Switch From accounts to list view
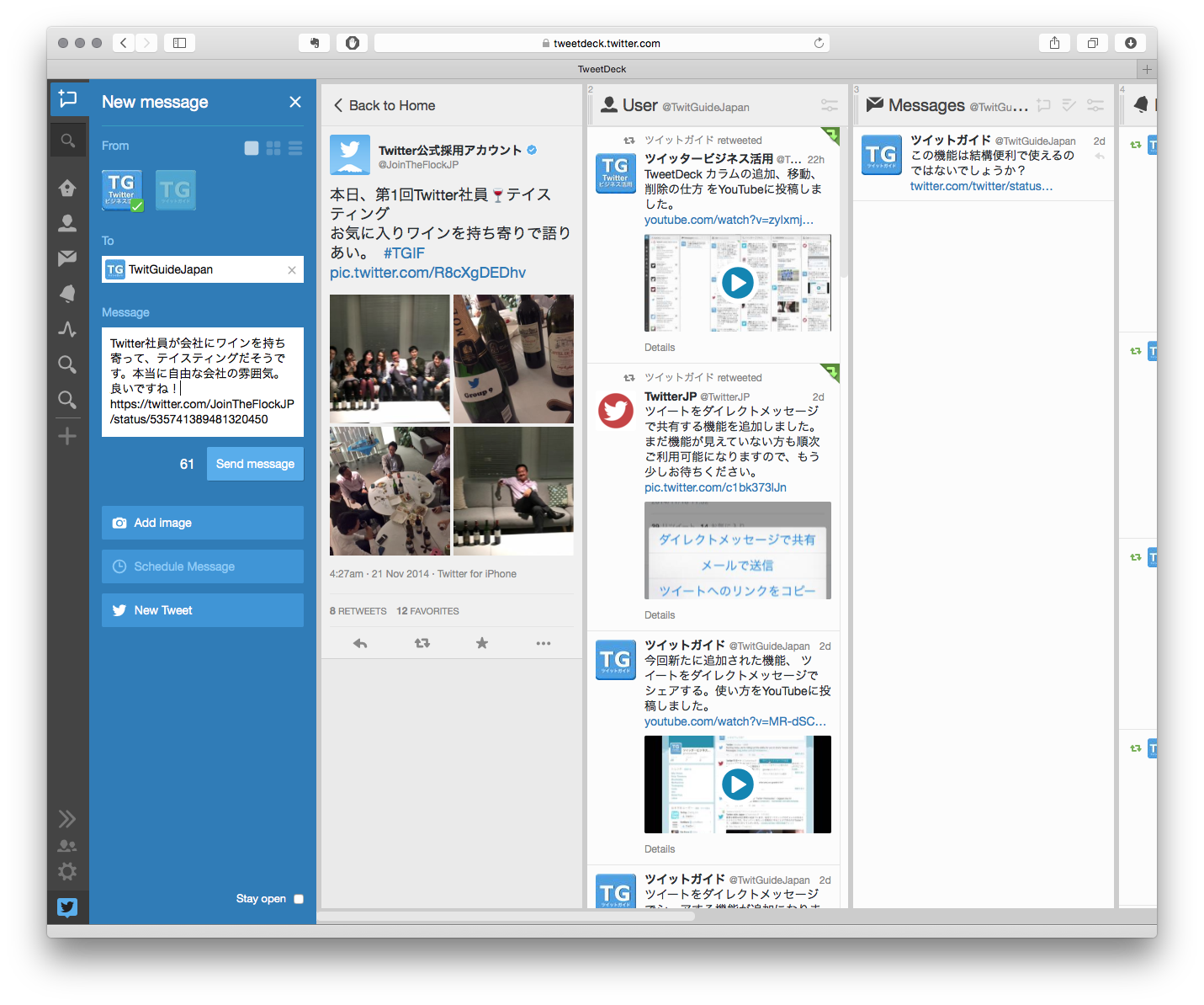The image size is (1204, 1005). click(295, 148)
